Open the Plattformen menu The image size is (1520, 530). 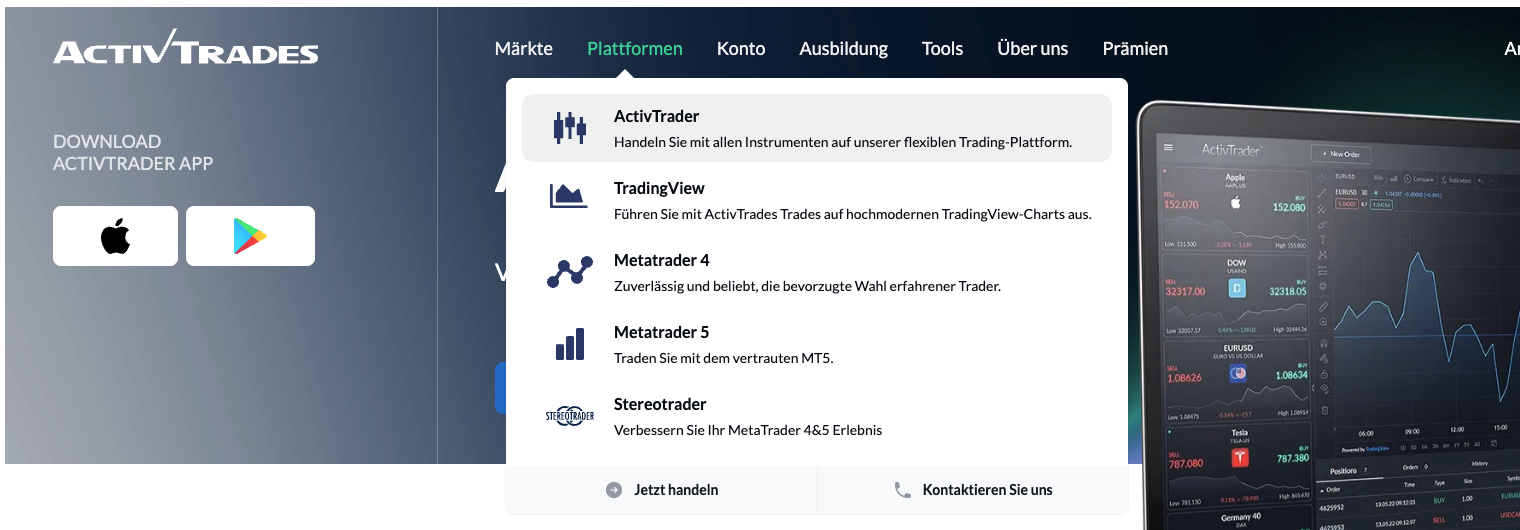pyautogui.click(x=635, y=48)
